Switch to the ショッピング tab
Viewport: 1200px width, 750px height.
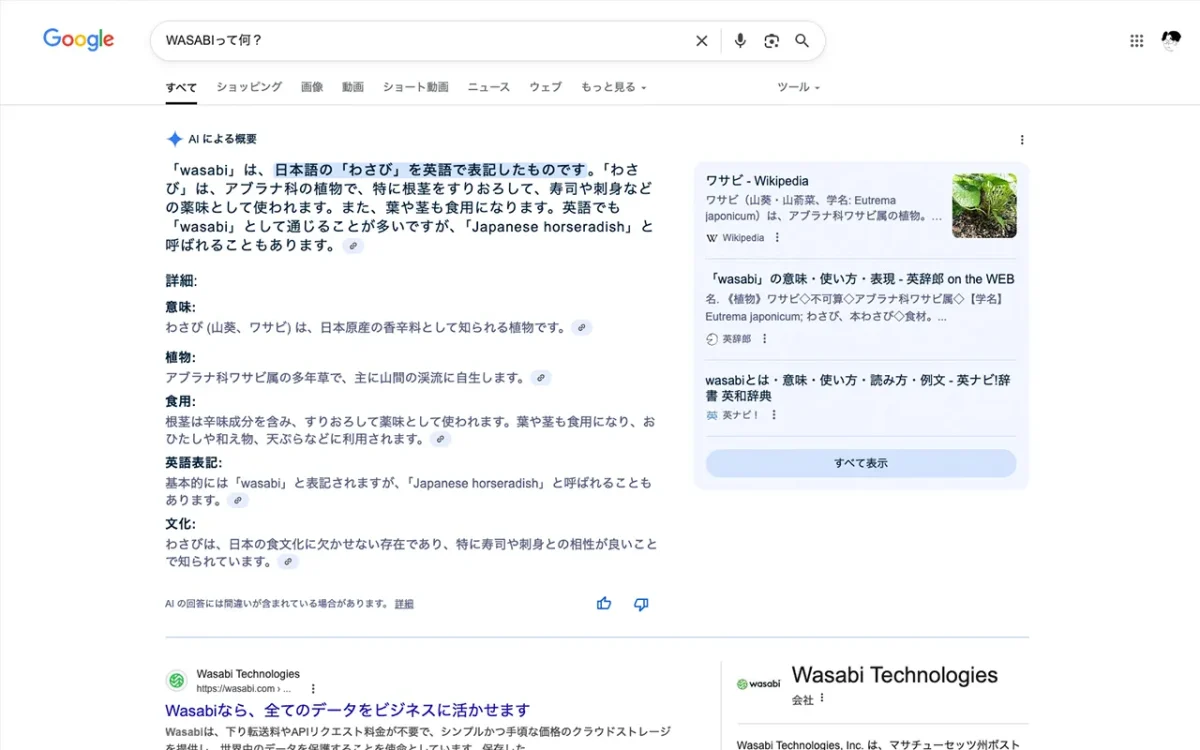(x=249, y=87)
